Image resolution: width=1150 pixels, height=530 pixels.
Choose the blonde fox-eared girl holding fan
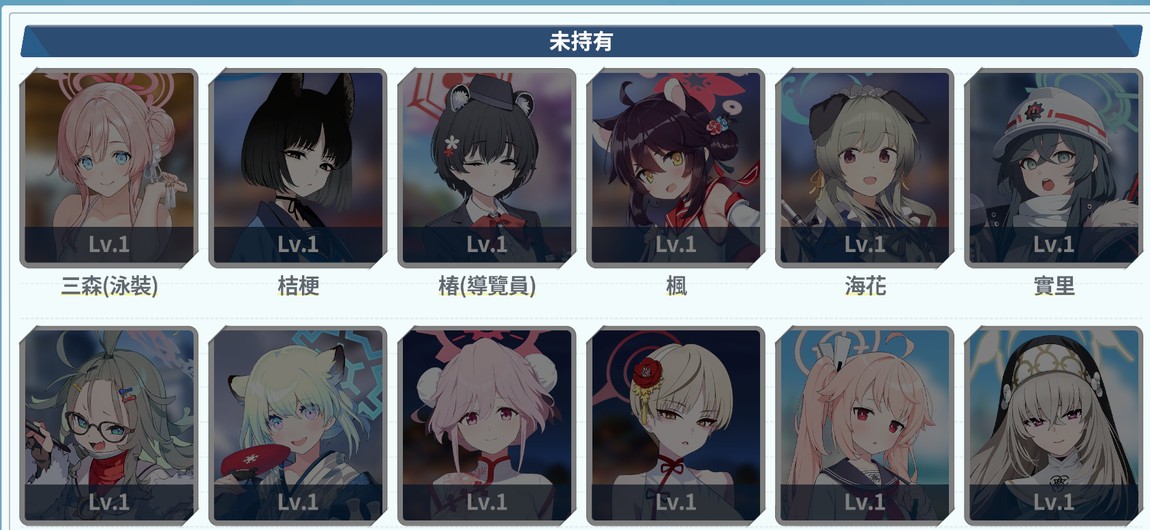(x=298, y=426)
